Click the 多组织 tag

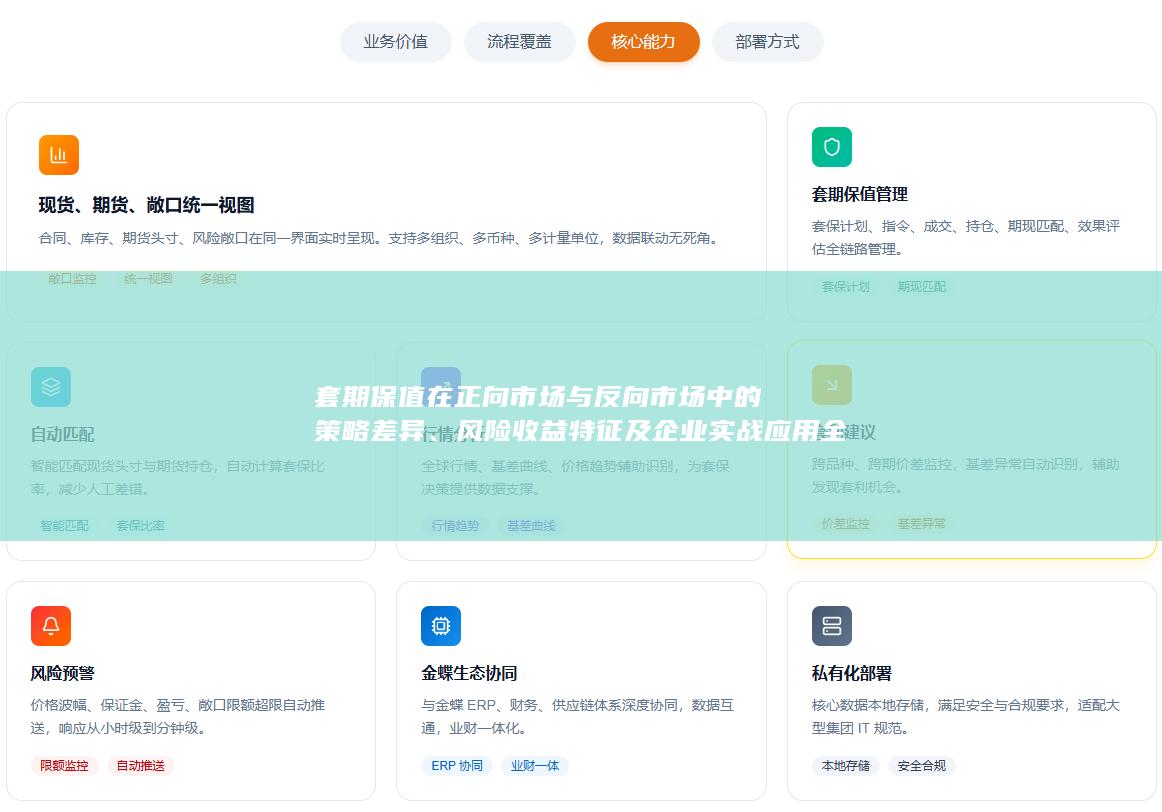click(218, 279)
